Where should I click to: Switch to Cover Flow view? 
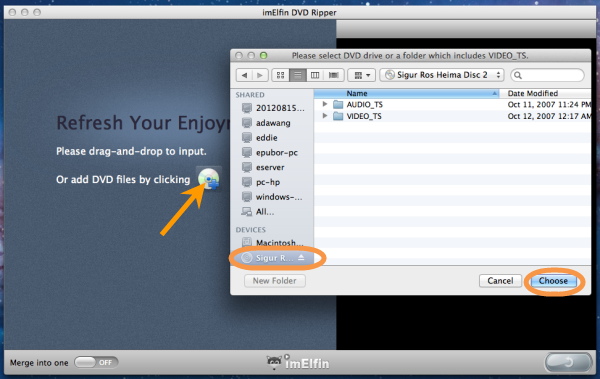[x=334, y=75]
